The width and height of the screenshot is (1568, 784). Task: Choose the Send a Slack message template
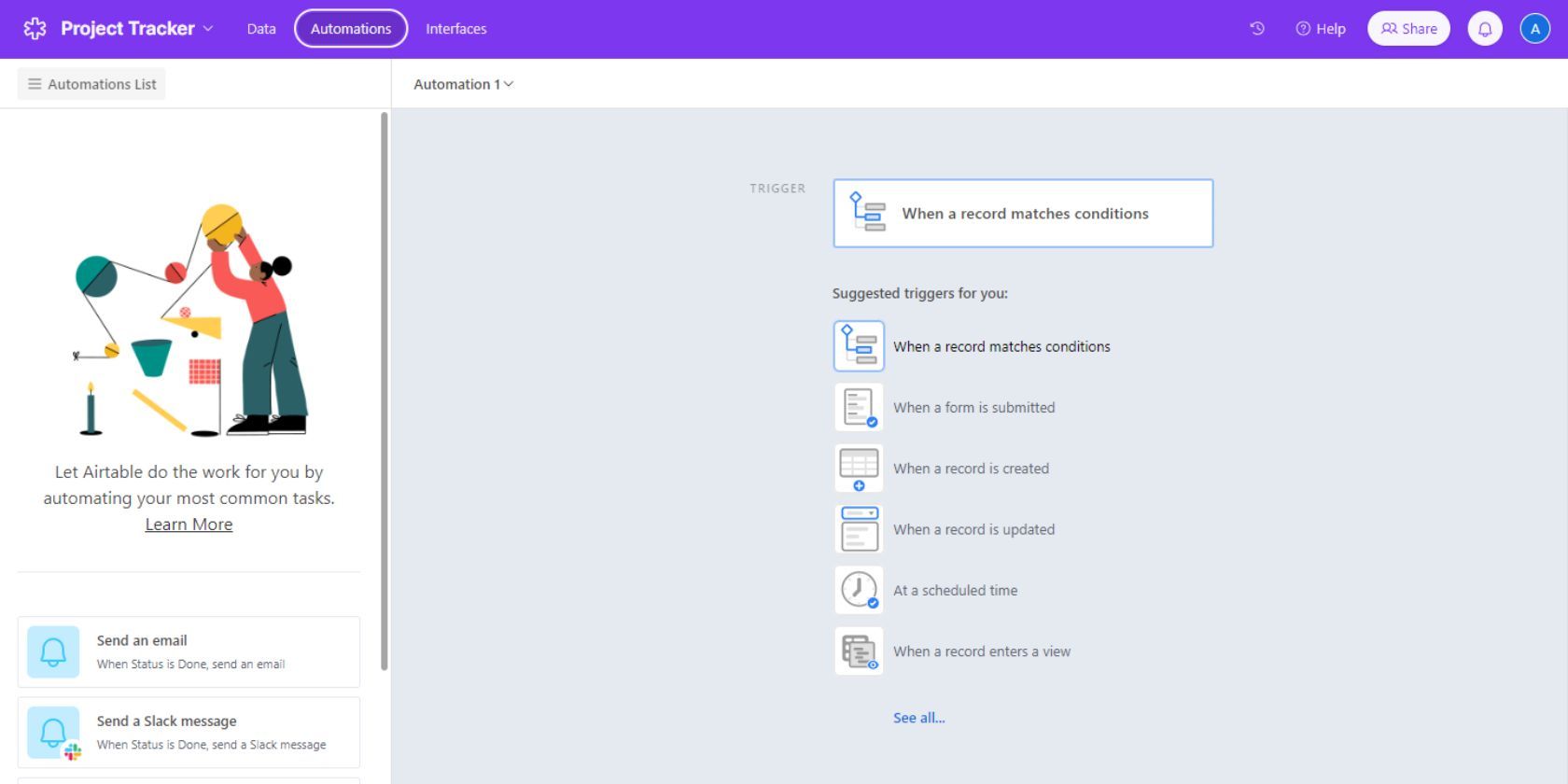(189, 733)
